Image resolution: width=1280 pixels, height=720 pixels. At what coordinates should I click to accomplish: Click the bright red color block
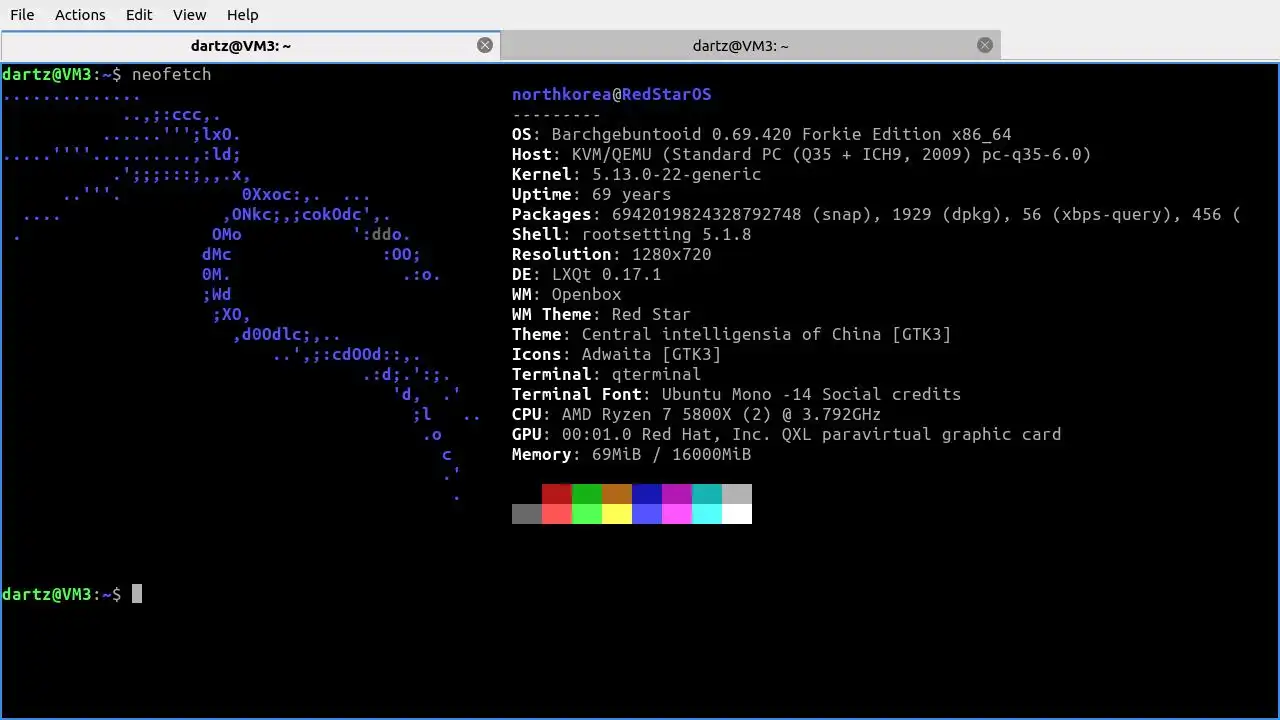557,514
